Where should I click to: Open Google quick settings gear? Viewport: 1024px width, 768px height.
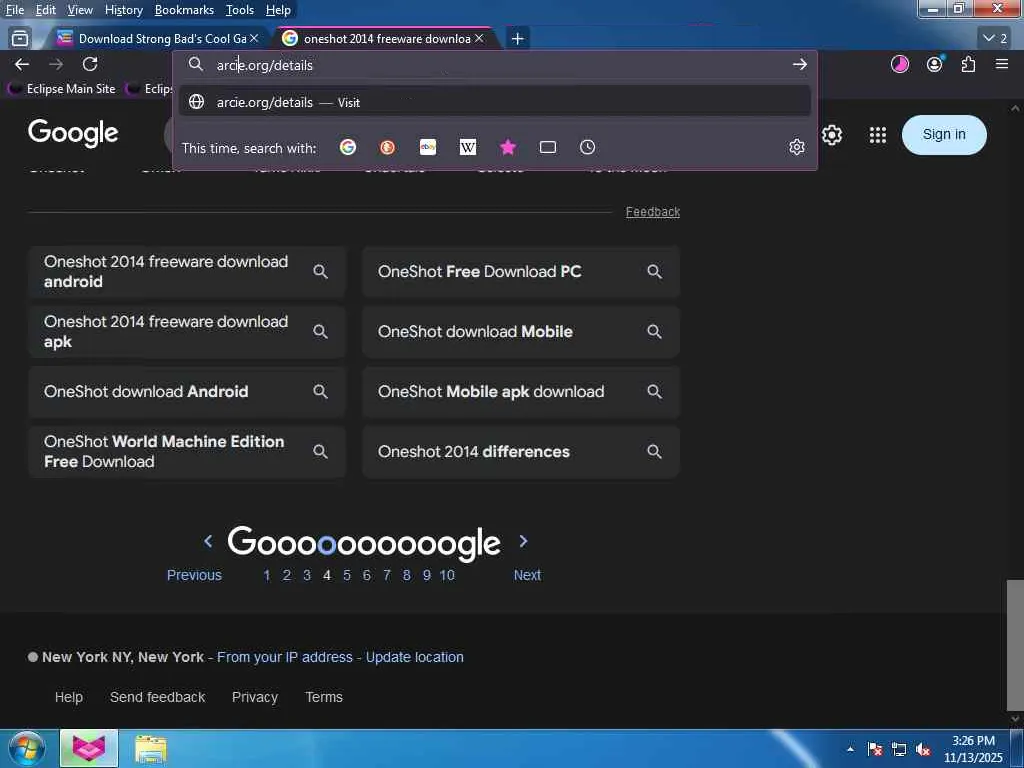[x=831, y=135]
